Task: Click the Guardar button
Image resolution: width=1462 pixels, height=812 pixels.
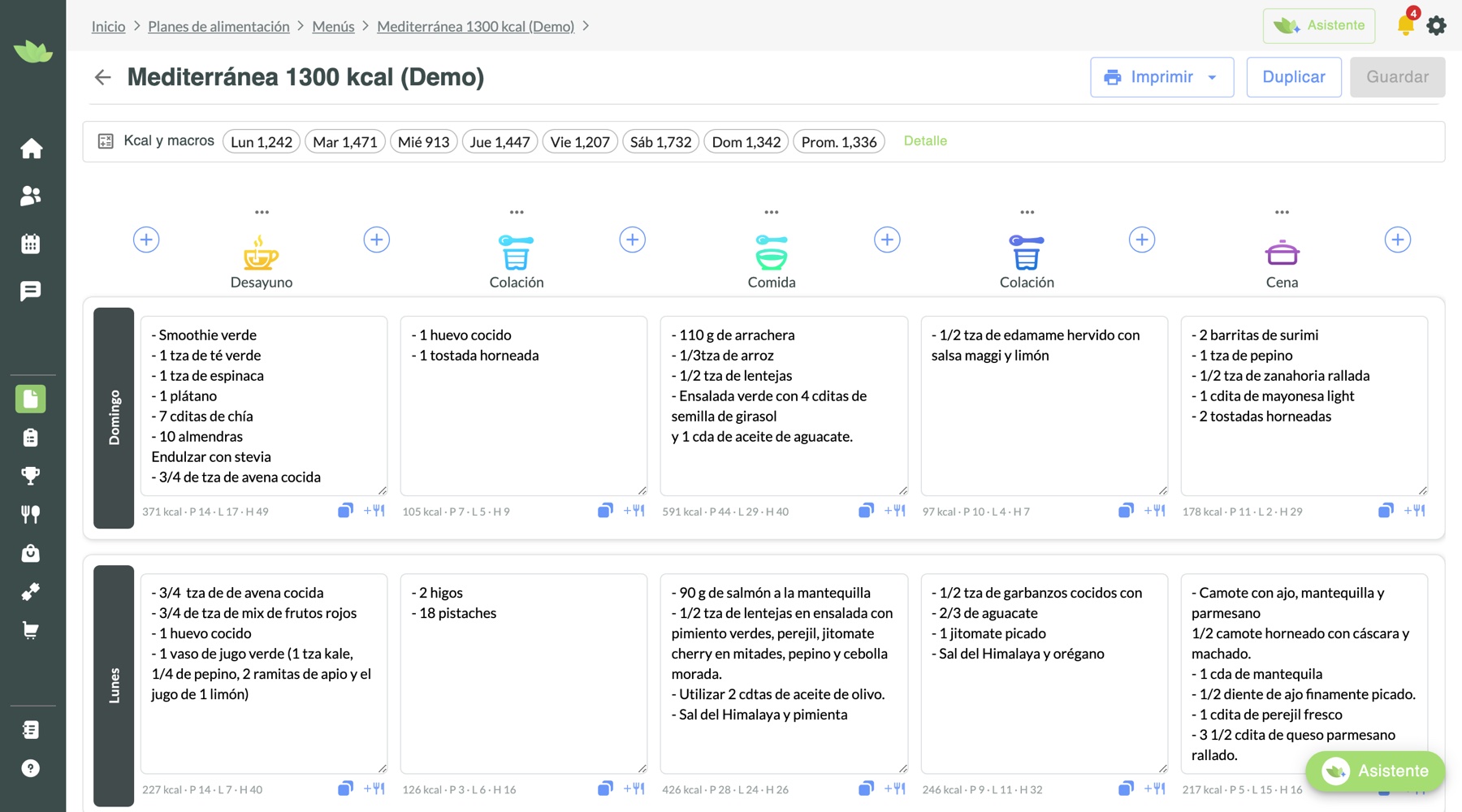Action: click(1397, 77)
